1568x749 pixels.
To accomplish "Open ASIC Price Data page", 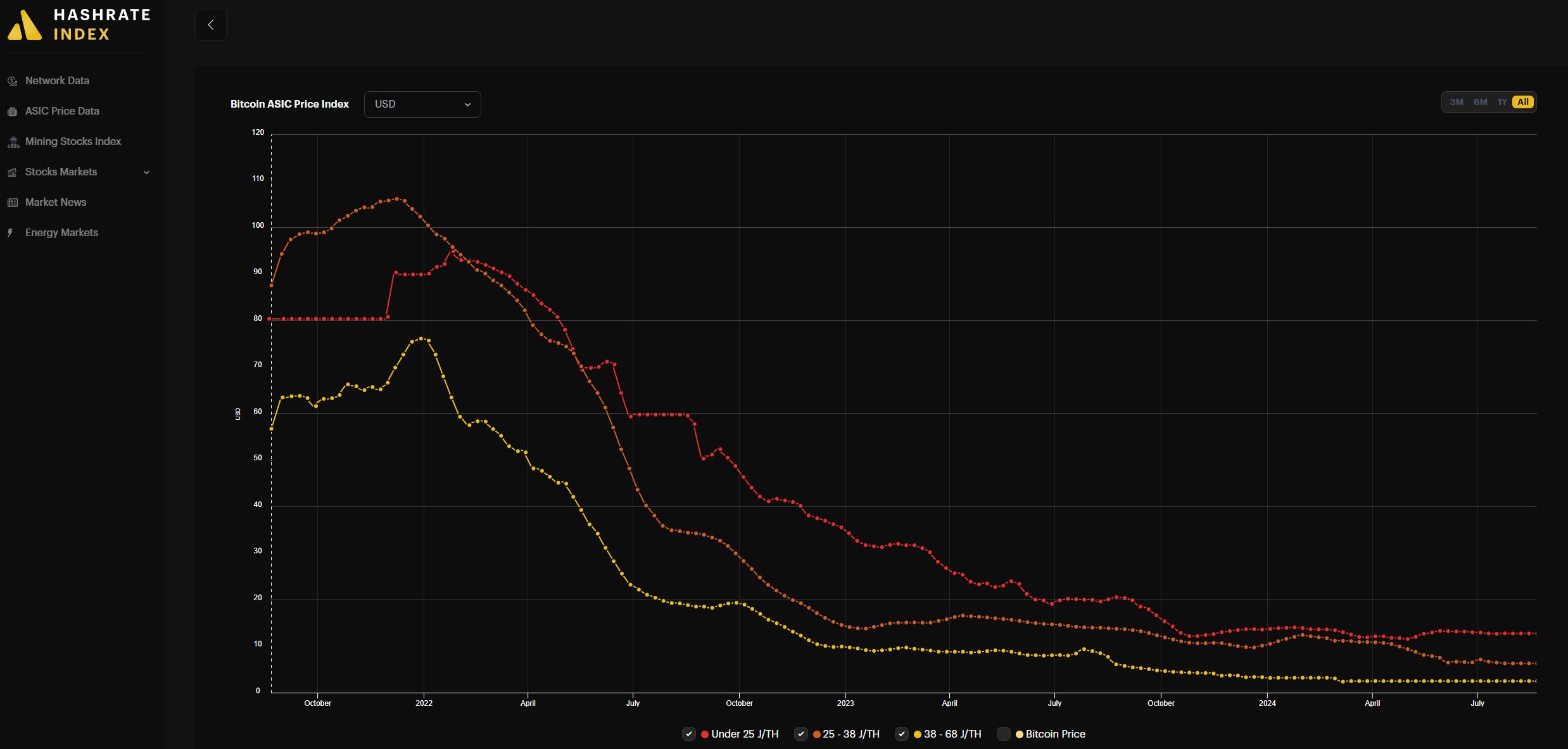I will point(62,111).
